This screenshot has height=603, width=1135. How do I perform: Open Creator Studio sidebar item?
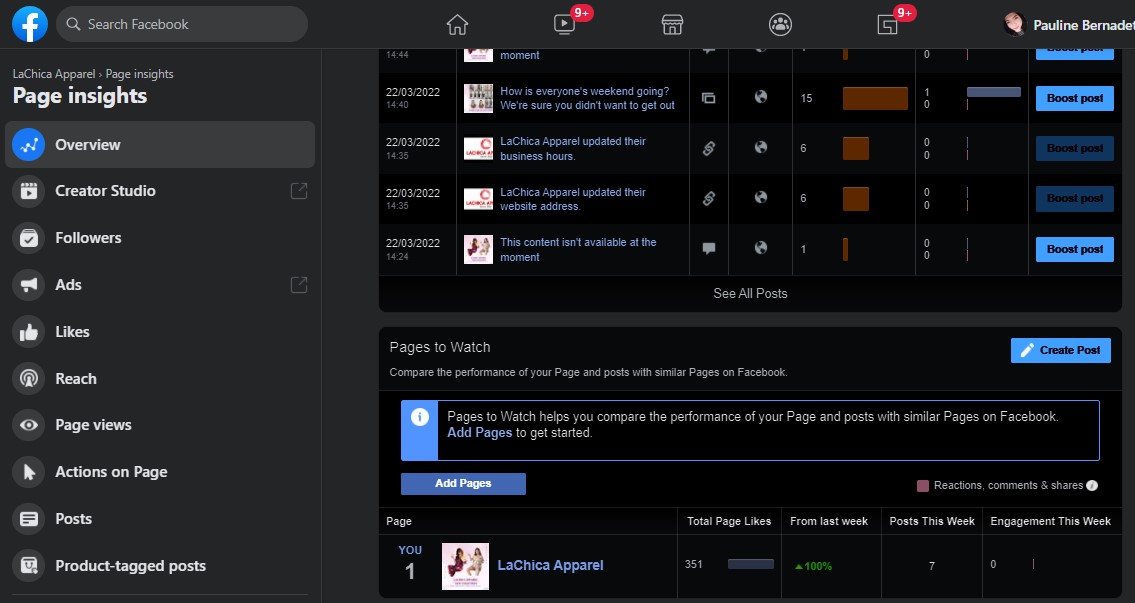160,191
